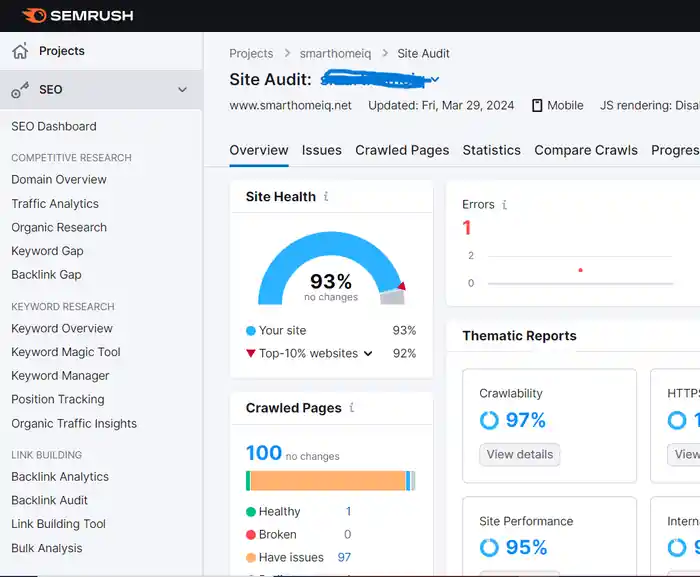Open the Progress tab
700x577 pixels.
tap(675, 151)
